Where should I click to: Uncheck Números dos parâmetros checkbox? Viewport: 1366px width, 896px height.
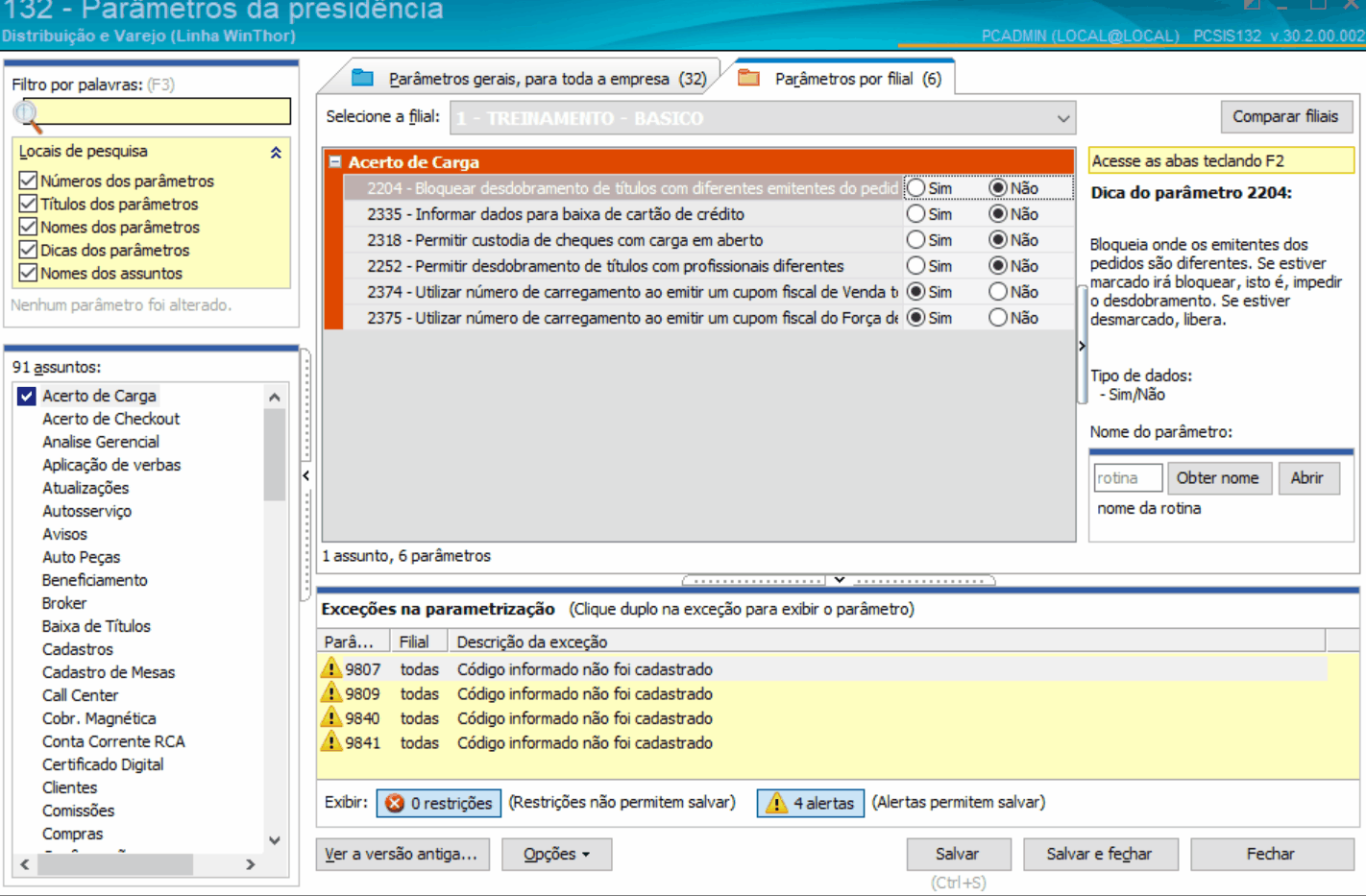[28, 181]
